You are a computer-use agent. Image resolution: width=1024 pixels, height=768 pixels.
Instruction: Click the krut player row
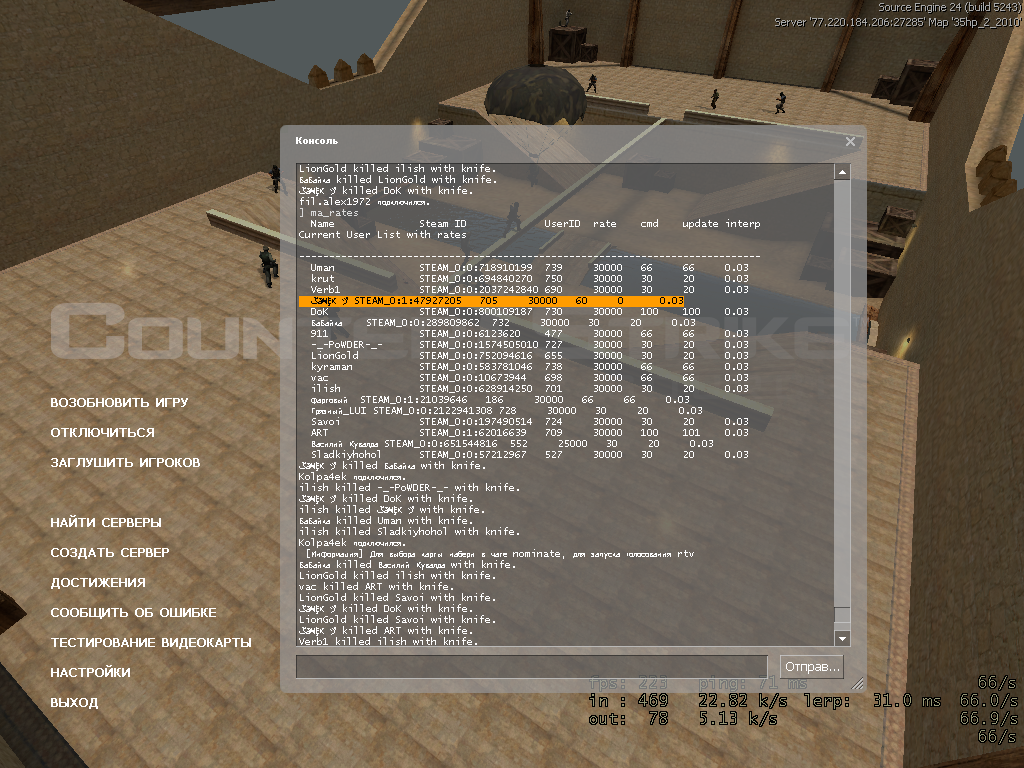click(530, 279)
